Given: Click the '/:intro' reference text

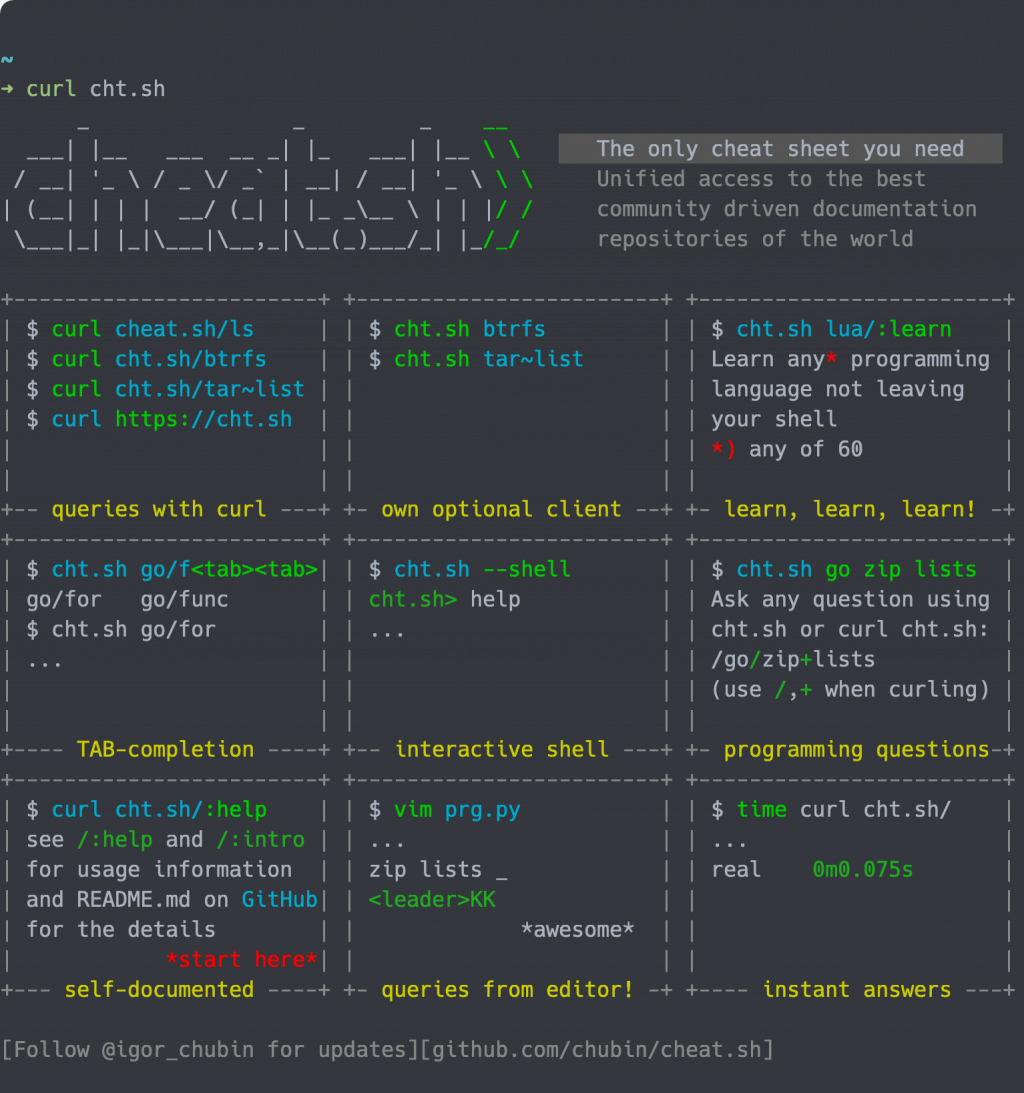Looking at the screenshot, I should point(261,839).
